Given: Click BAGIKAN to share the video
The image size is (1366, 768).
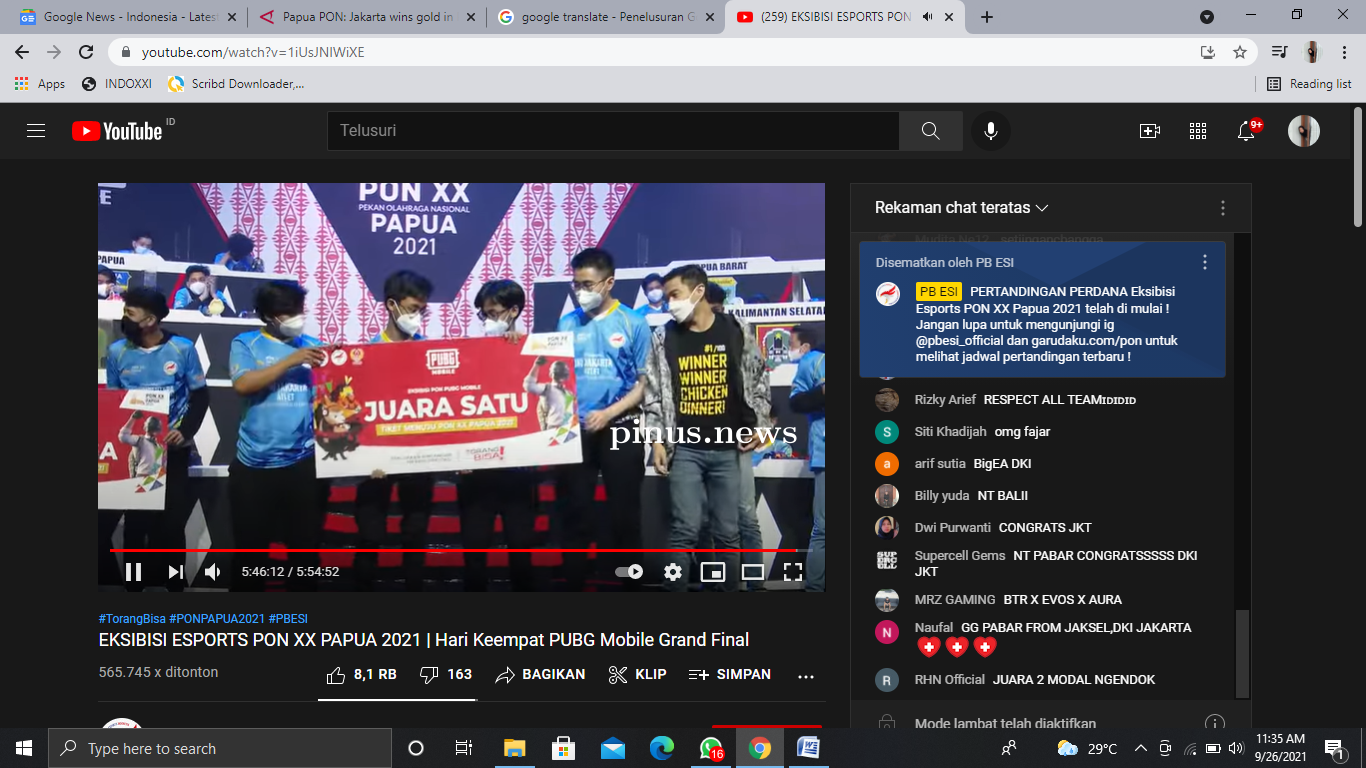Looking at the screenshot, I should click(x=540, y=675).
